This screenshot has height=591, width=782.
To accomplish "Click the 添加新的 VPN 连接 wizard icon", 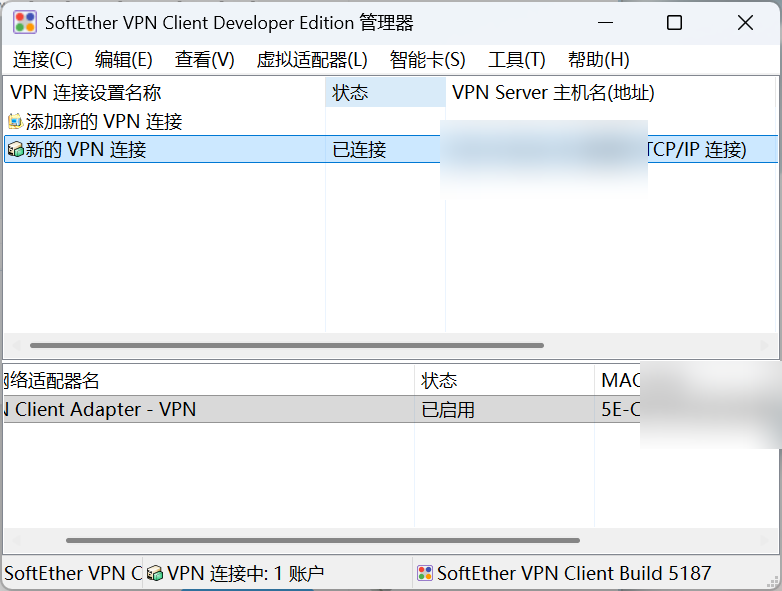I will (x=15, y=121).
